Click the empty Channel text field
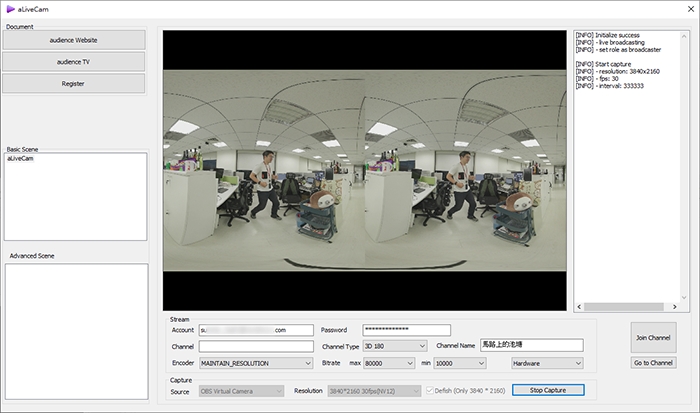 pos(255,346)
